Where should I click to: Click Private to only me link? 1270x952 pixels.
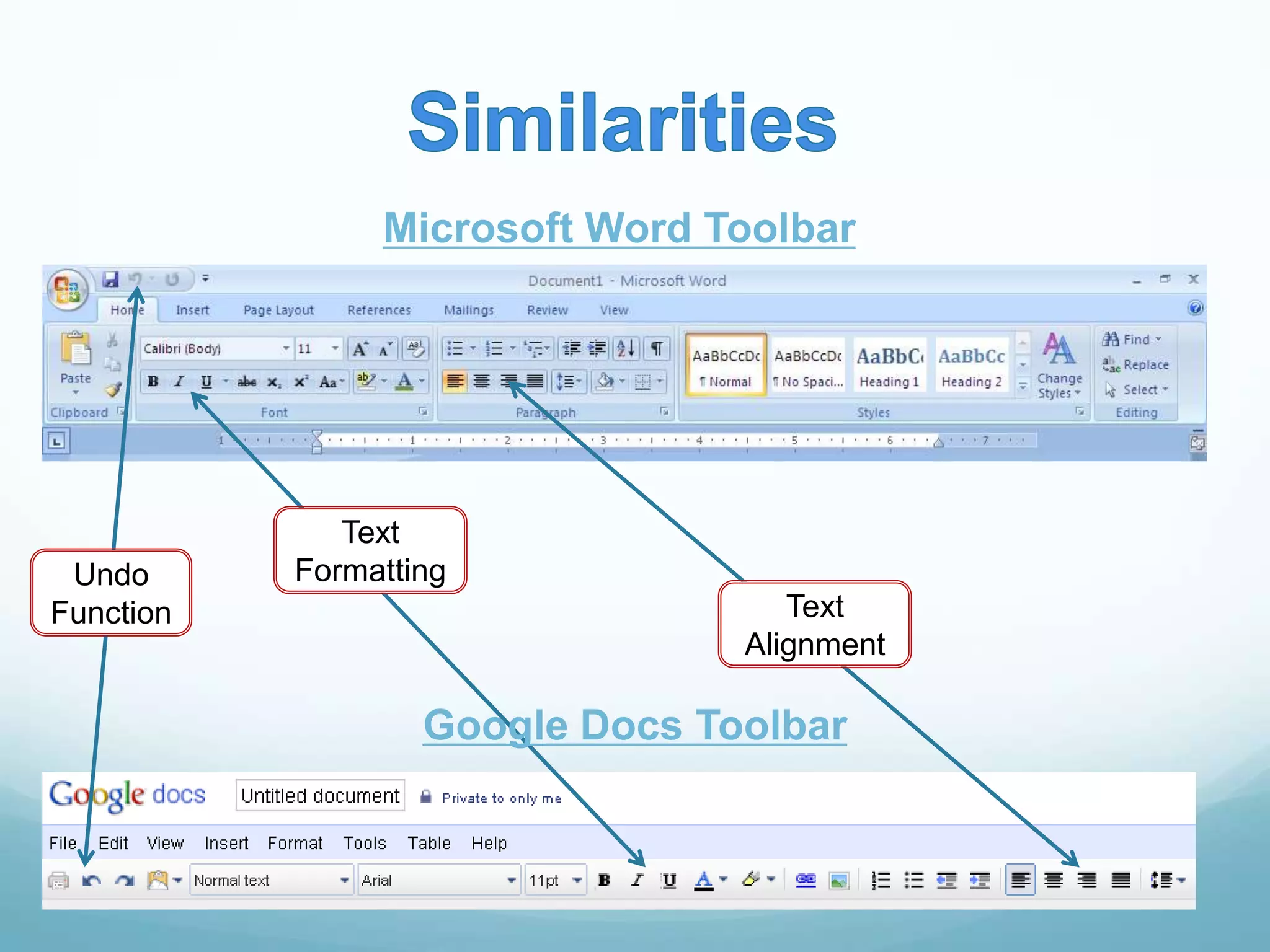click(501, 798)
